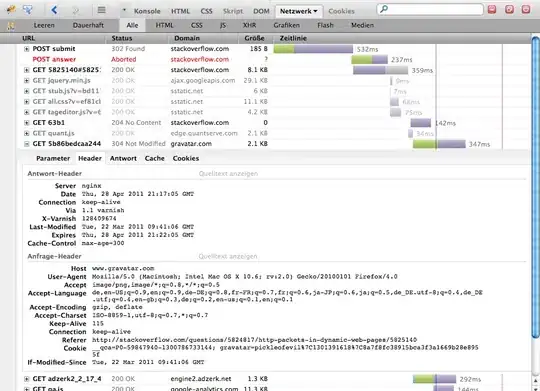Click the Leeren button to clear
The image size is (540, 391).
(44, 25)
